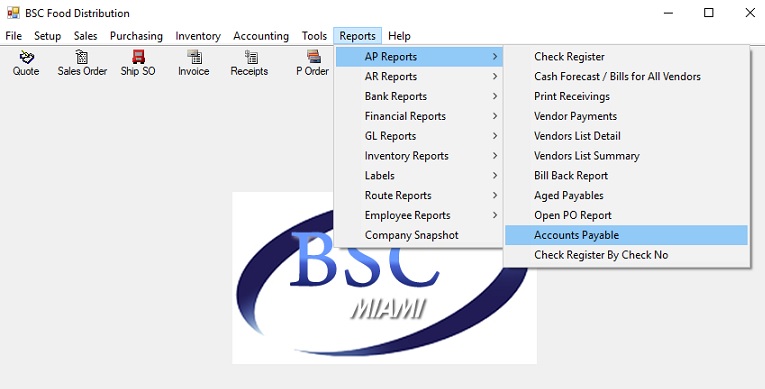Click the arrow beside Bank Reports
The width and height of the screenshot is (765, 389).
(x=495, y=97)
